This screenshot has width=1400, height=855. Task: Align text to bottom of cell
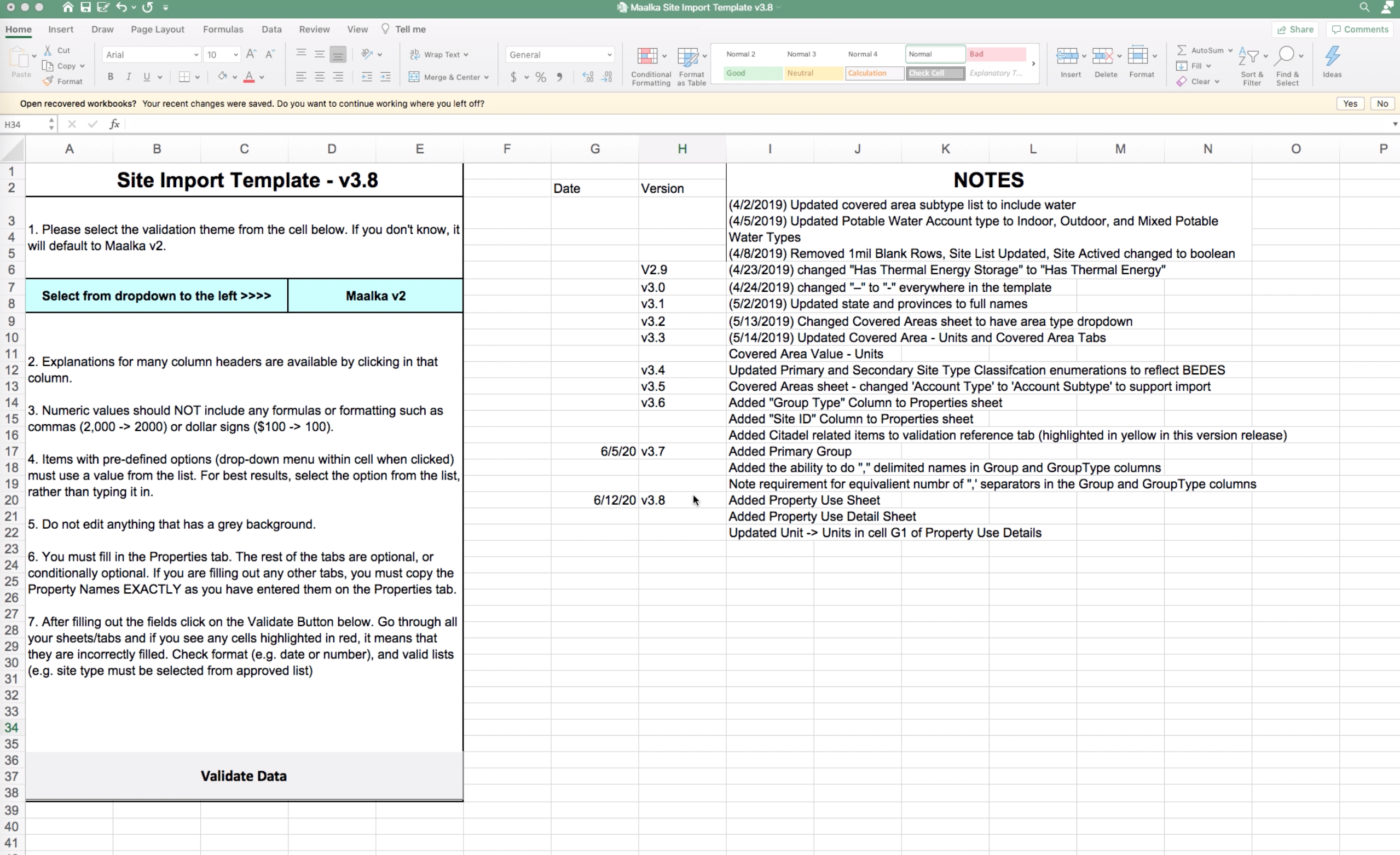point(338,55)
